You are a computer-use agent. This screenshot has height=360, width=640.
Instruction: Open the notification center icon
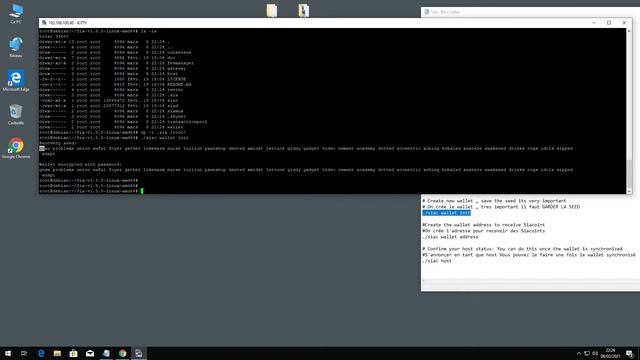(x=629, y=353)
